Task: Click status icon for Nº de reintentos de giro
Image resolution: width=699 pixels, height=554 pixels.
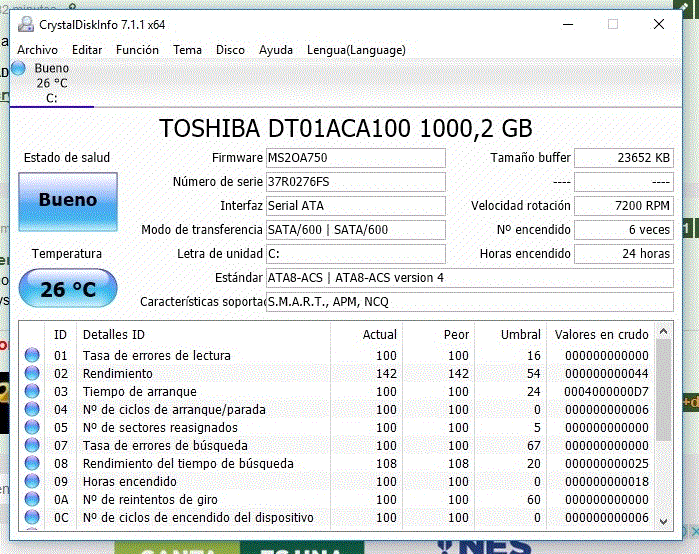Action: pyautogui.click(x=32, y=500)
